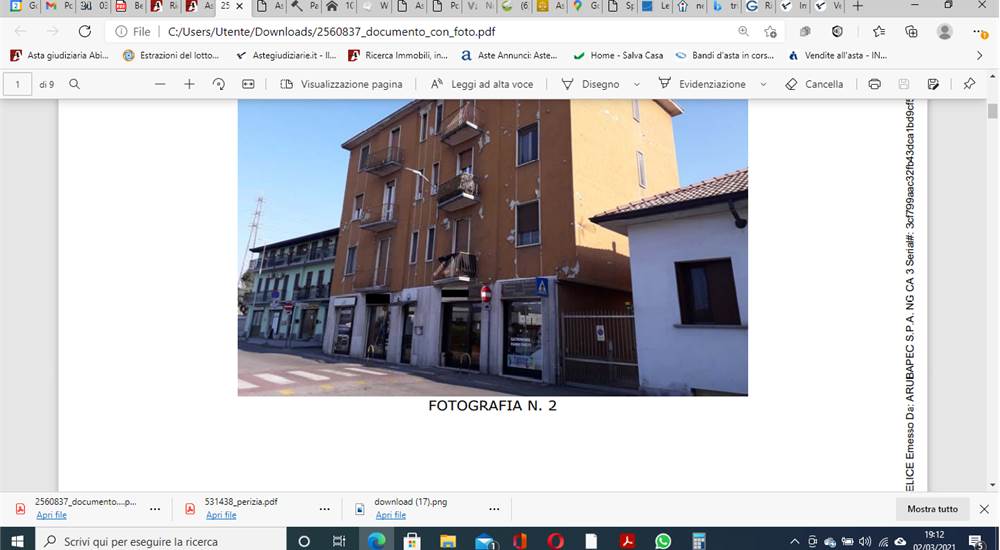Click the page number input field
The width and height of the screenshot is (1000, 550).
(x=17, y=84)
